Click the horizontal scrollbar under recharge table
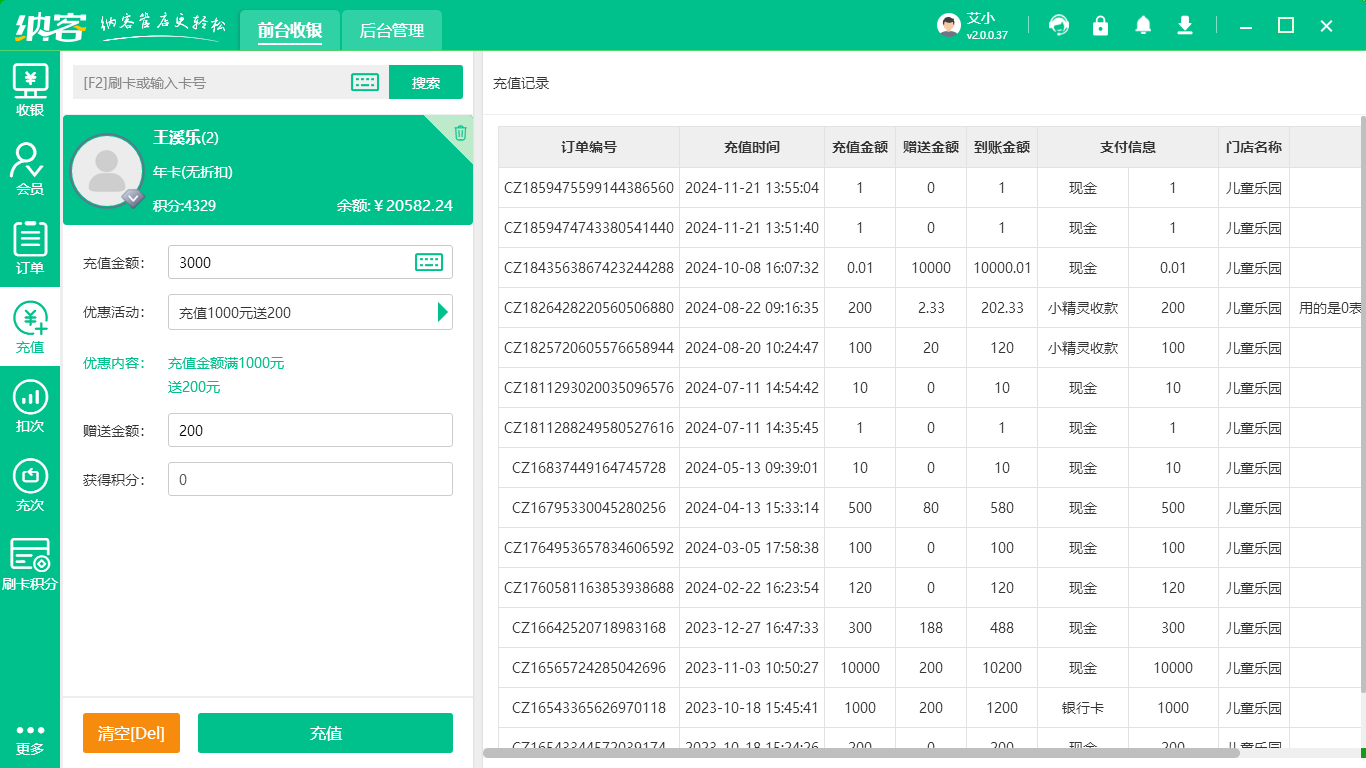This screenshot has height=768, width=1366. point(860,753)
